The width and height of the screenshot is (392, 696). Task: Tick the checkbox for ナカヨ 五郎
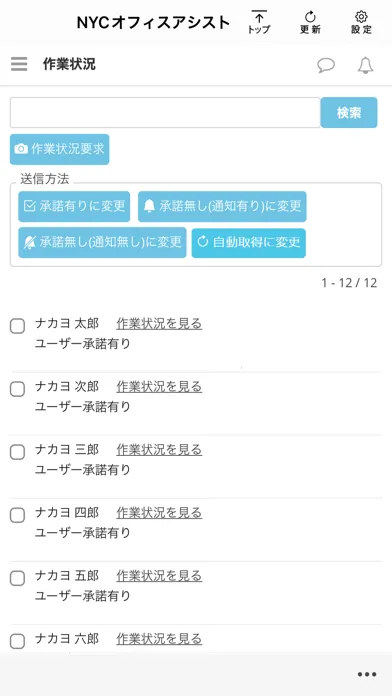pos(17,578)
